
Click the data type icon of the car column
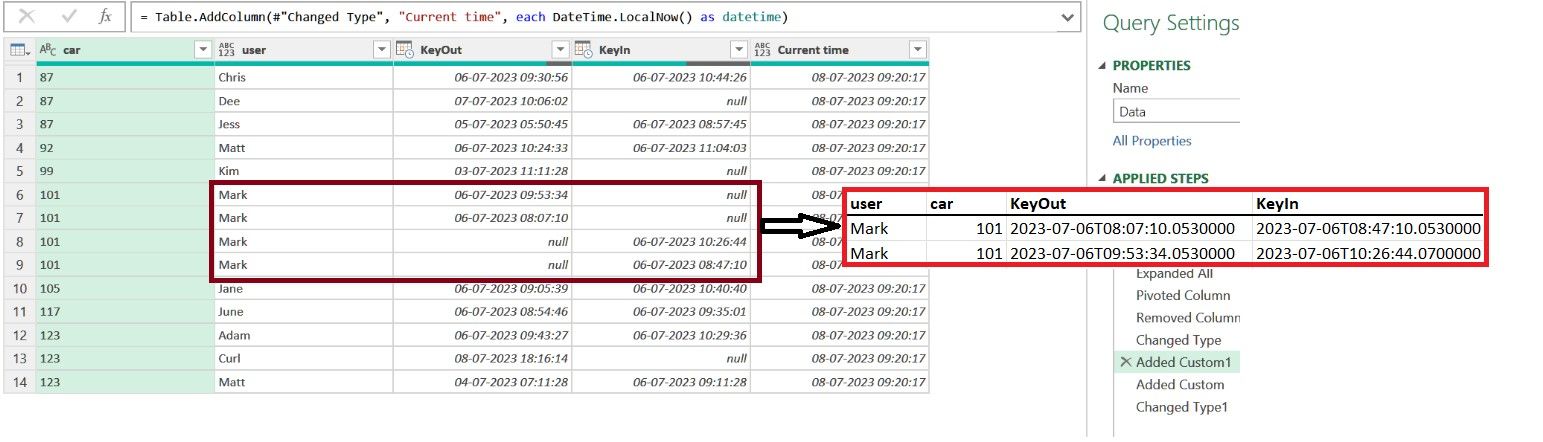[48, 49]
